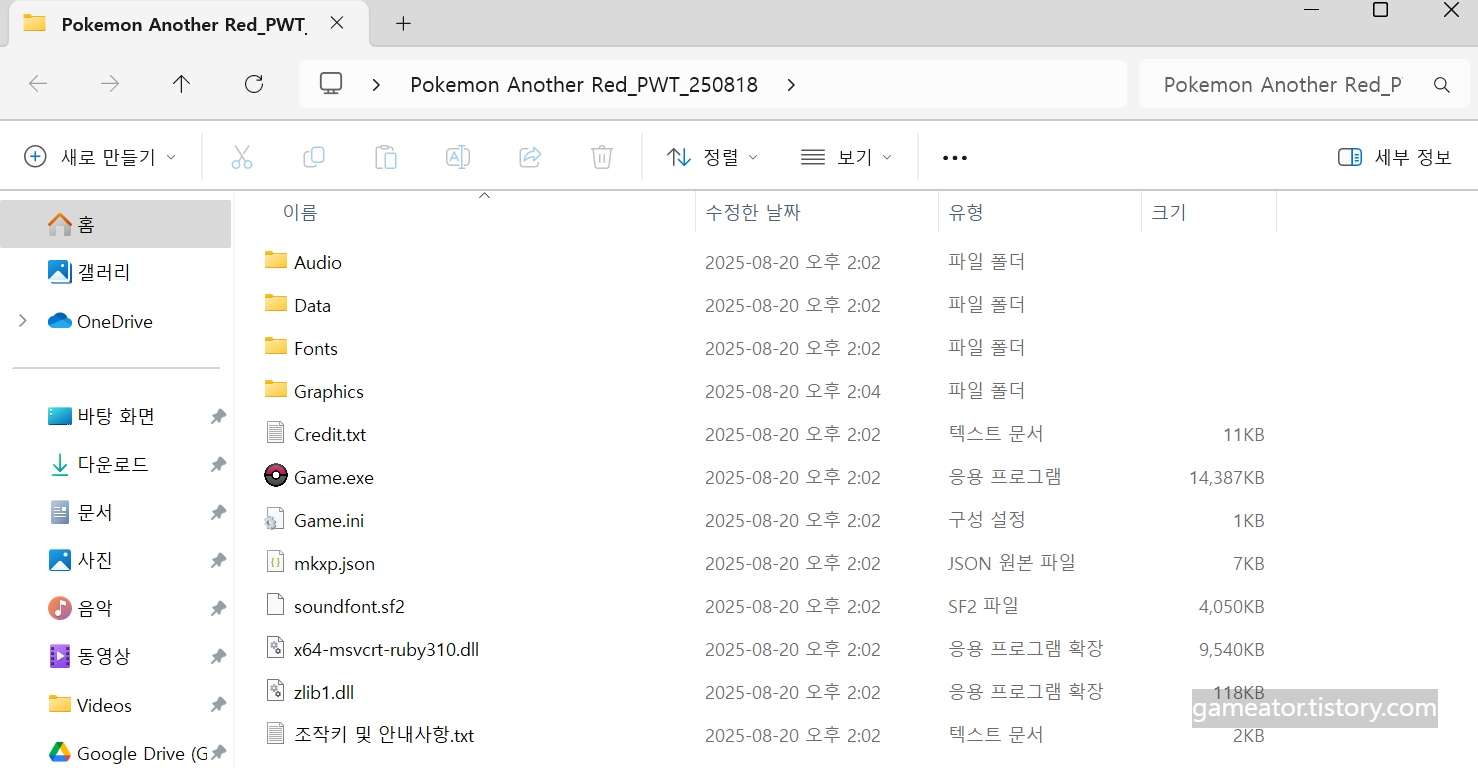Unpin 다운로드 using its pin icon
This screenshot has width=1478, height=768.
(217, 465)
